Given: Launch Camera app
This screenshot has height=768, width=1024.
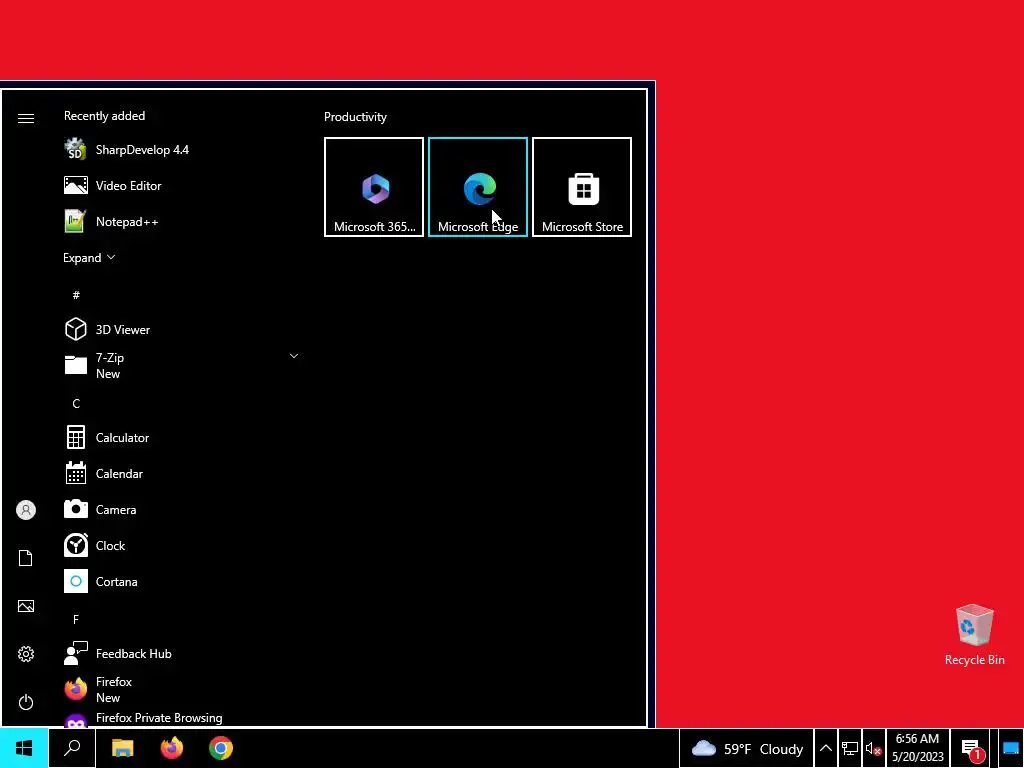Looking at the screenshot, I should coord(181,509).
